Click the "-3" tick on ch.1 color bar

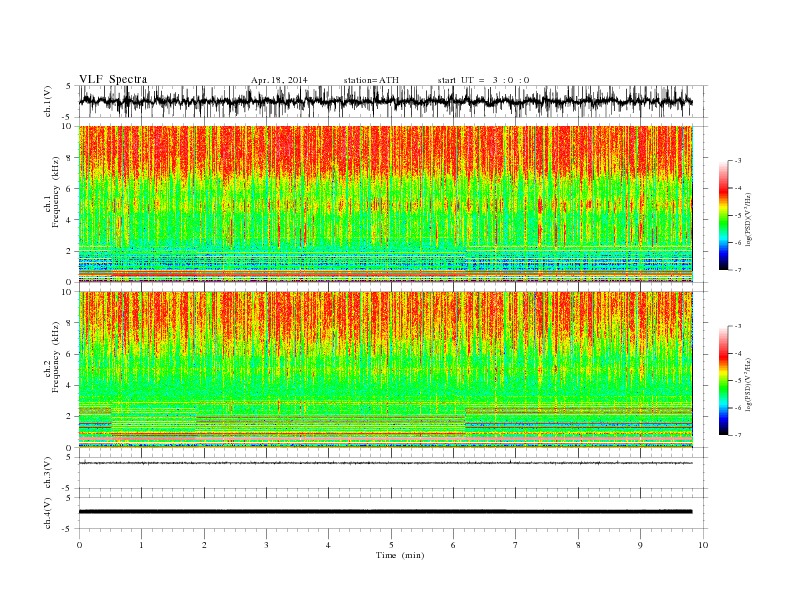point(738,161)
